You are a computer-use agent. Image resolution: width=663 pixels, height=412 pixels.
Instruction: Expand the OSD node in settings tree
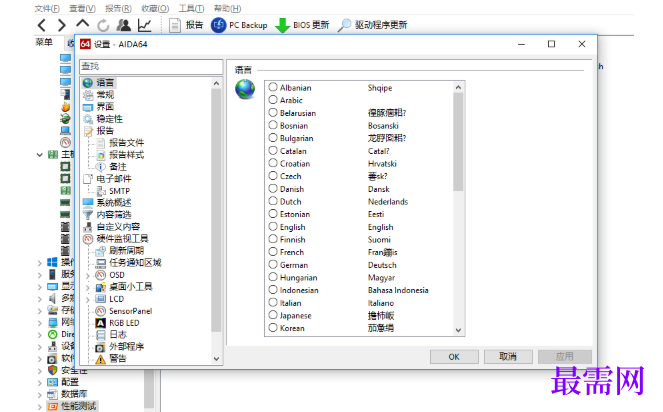[x=88, y=275]
